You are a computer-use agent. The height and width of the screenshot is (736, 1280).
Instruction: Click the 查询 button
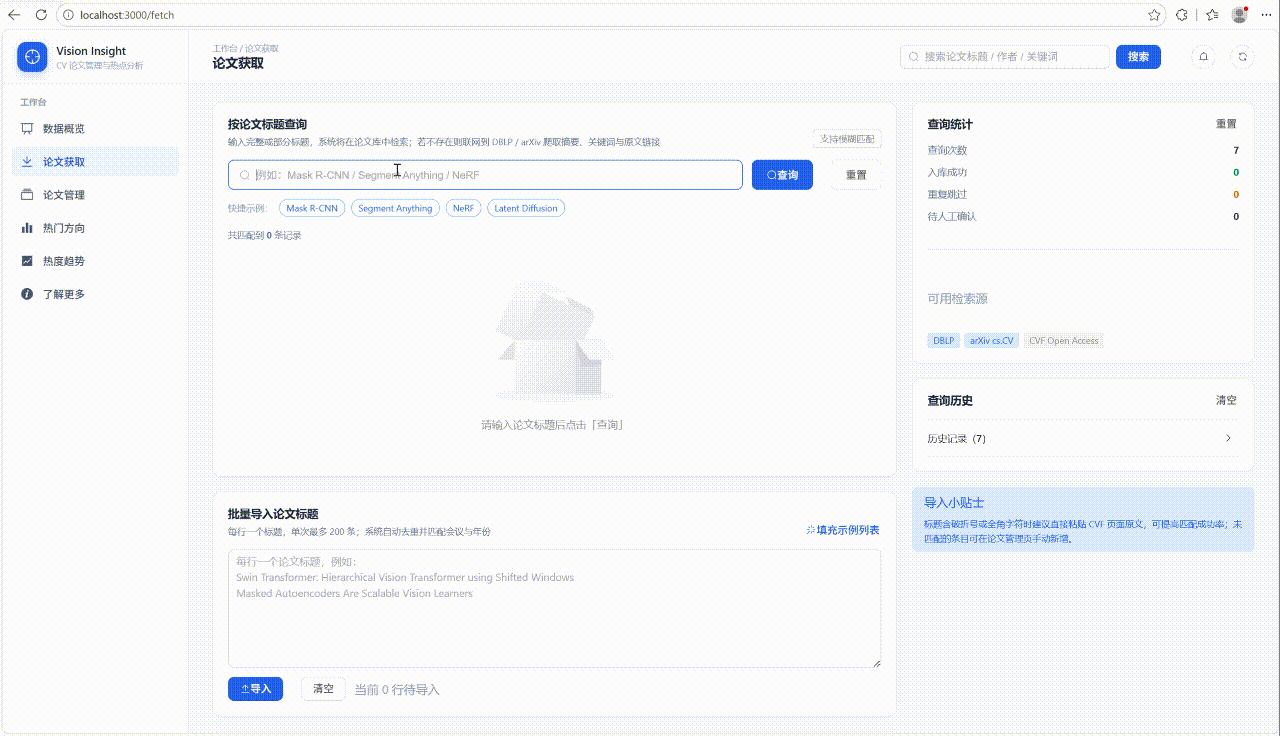point(782,175)
